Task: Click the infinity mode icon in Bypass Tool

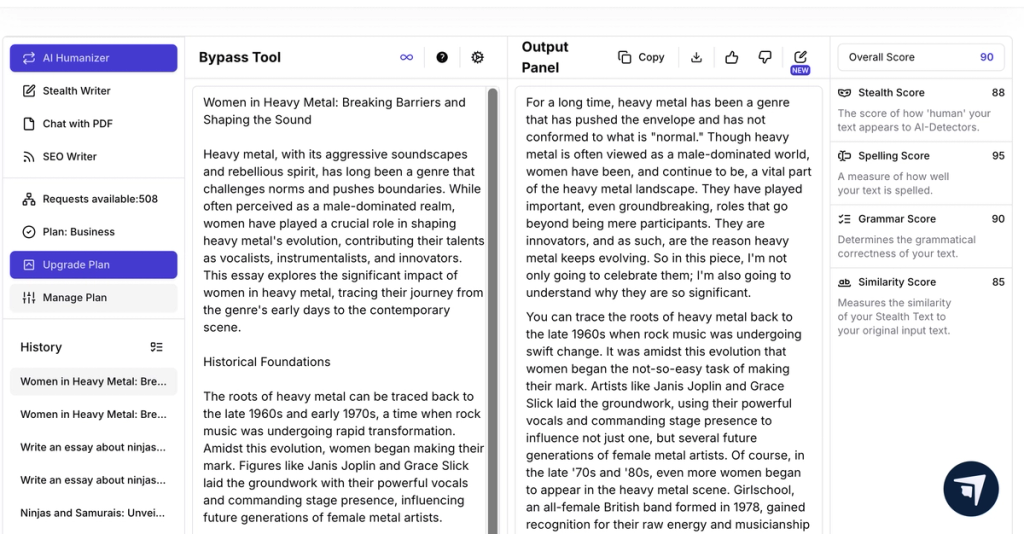Action: [x=406, y=57]
